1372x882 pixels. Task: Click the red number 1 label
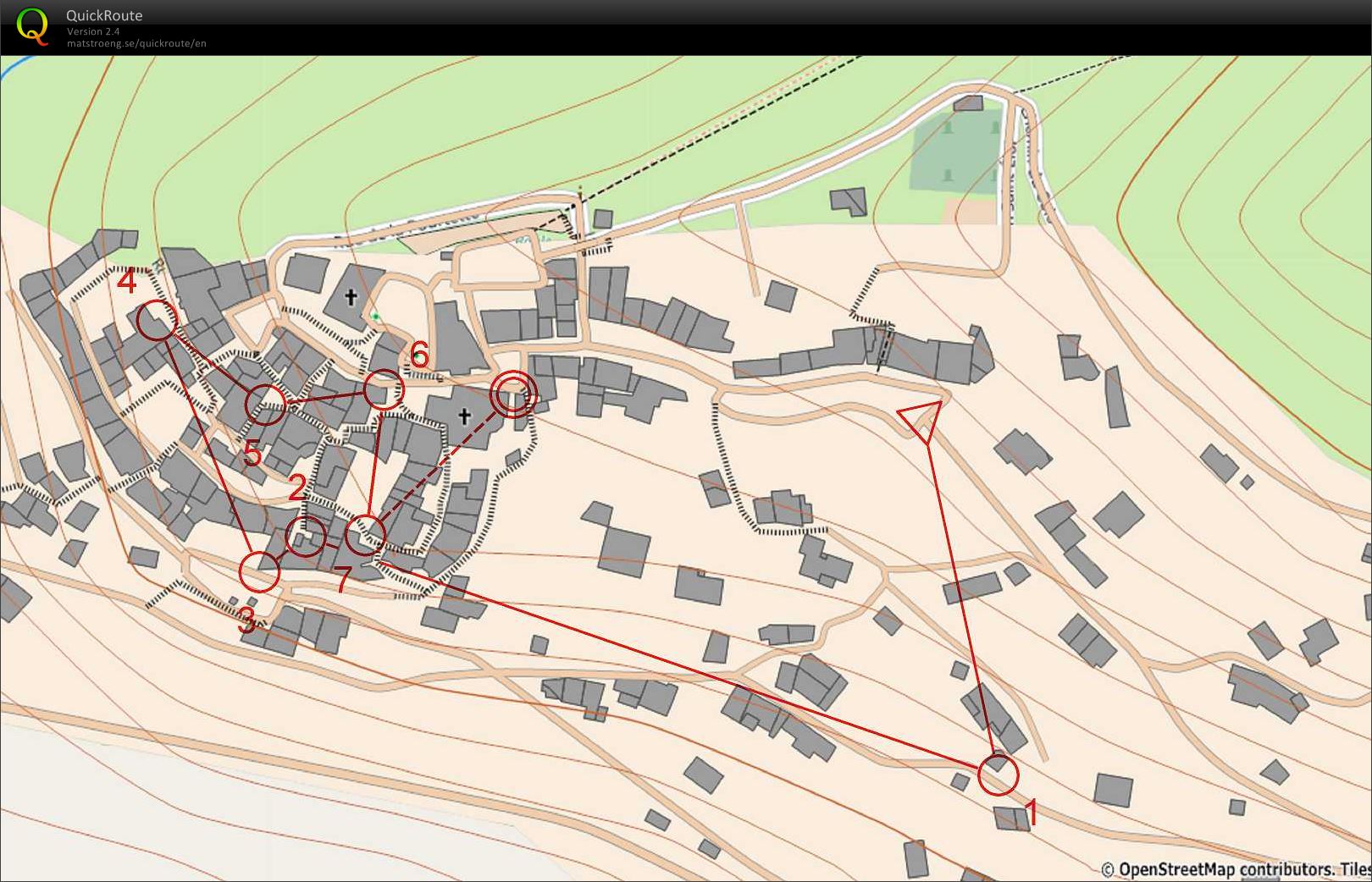click(x=1031, y=813)
